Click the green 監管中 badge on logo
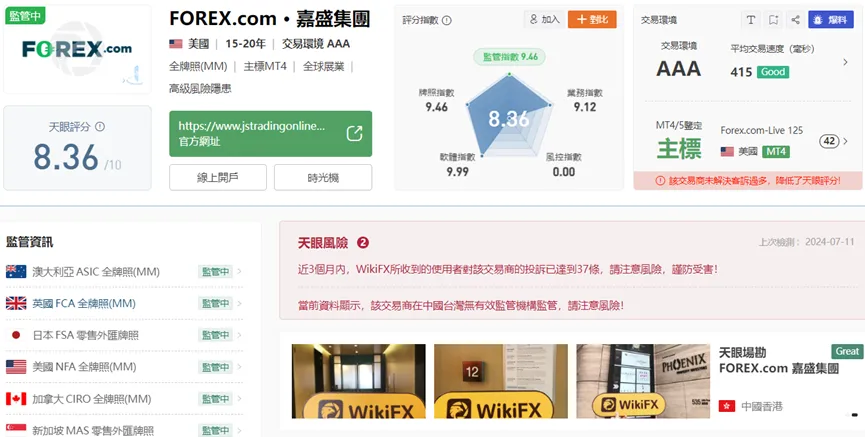This screenshot has height=437, width=865. (25, 16)
